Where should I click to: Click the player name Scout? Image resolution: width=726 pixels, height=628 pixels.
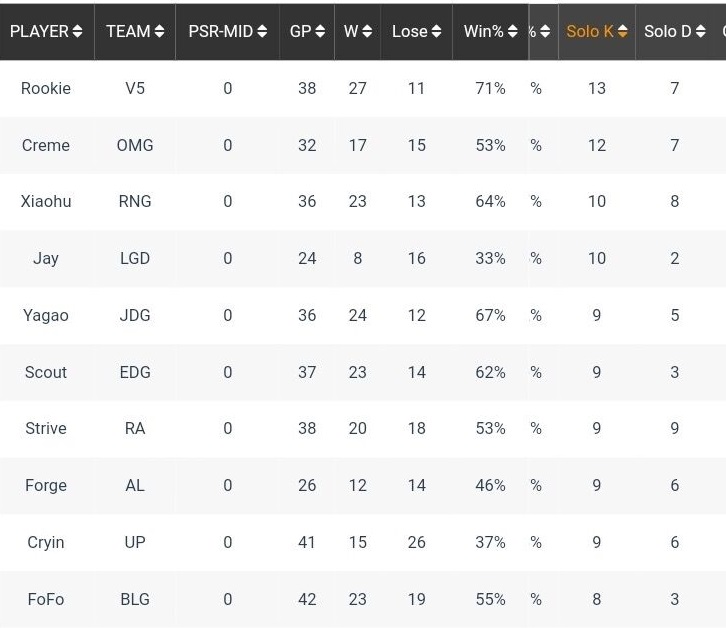(x=46, y=372)
